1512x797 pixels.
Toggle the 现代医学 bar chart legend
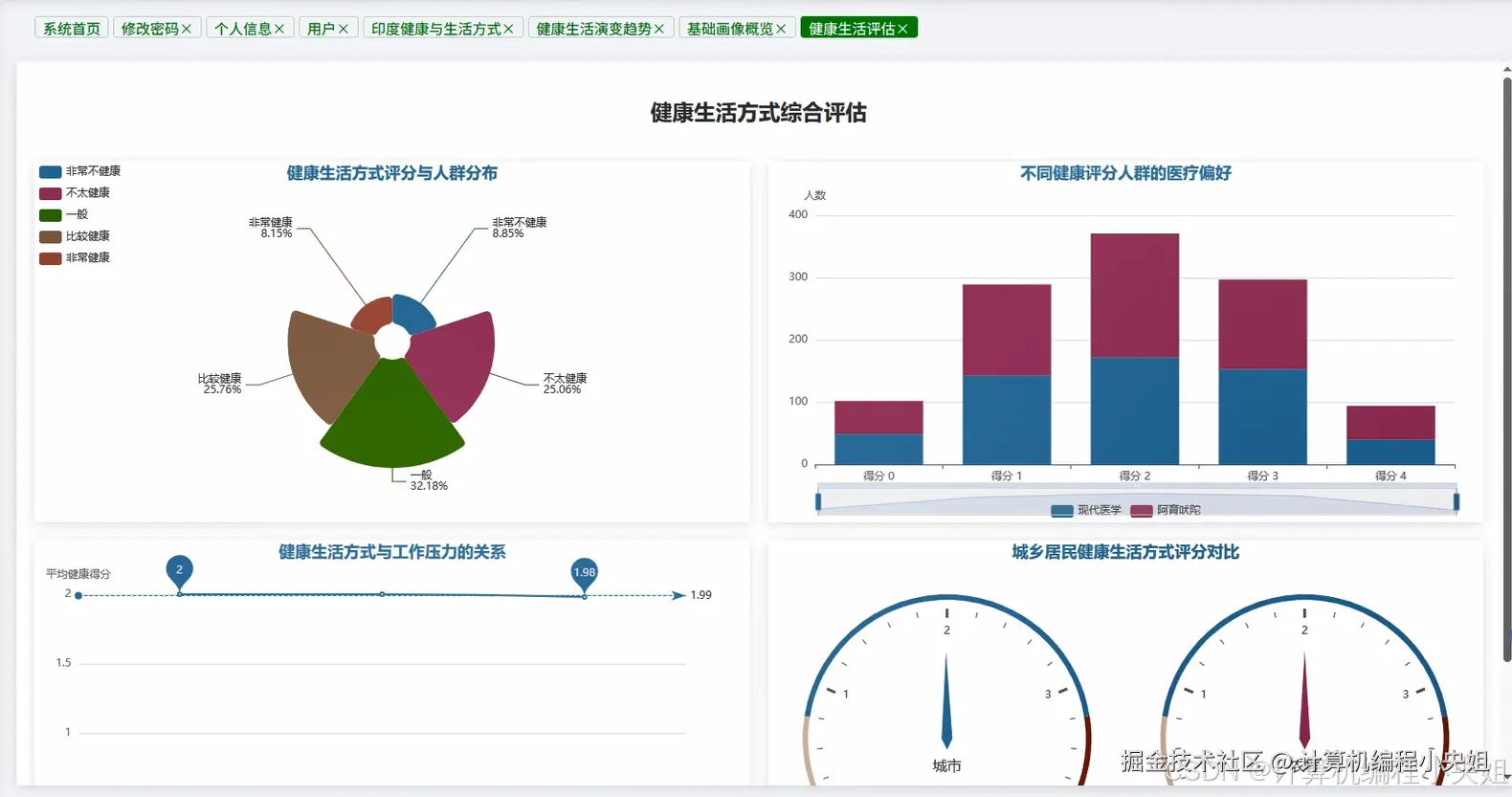tap(1086, 510)
